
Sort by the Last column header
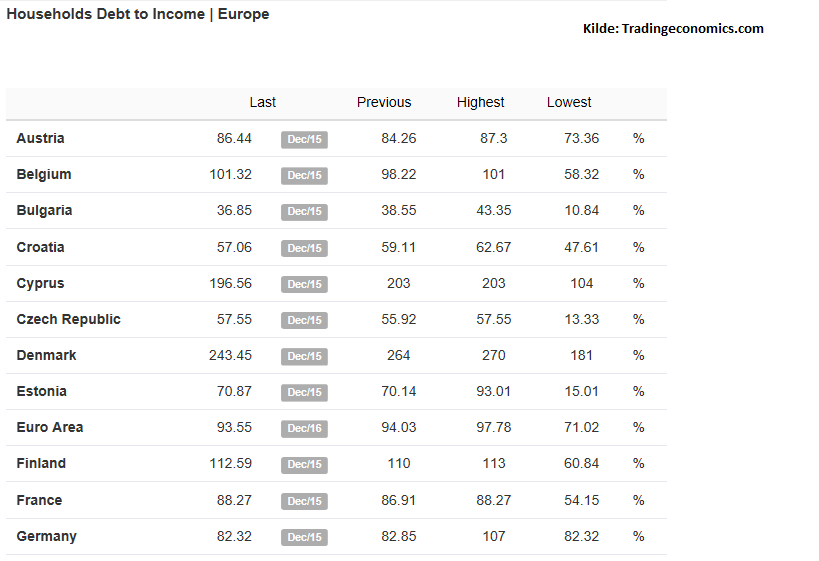point(263,102)
